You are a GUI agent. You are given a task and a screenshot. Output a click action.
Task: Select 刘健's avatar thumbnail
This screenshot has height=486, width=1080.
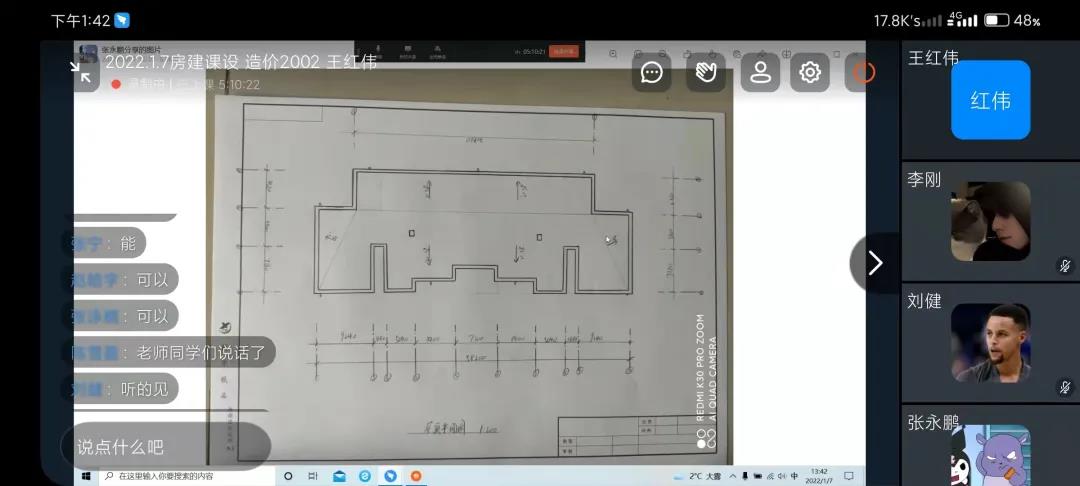click(990, 343)
